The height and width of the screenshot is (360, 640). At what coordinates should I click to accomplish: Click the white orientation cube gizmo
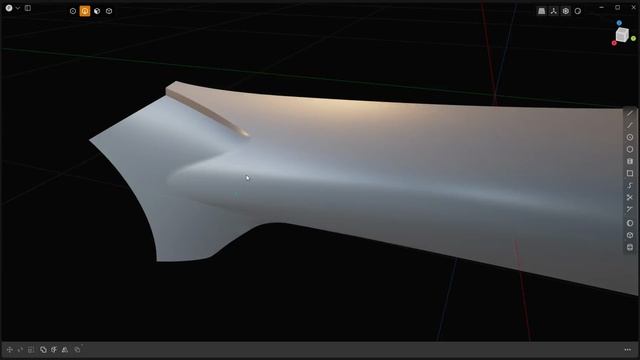click(622, 35)
